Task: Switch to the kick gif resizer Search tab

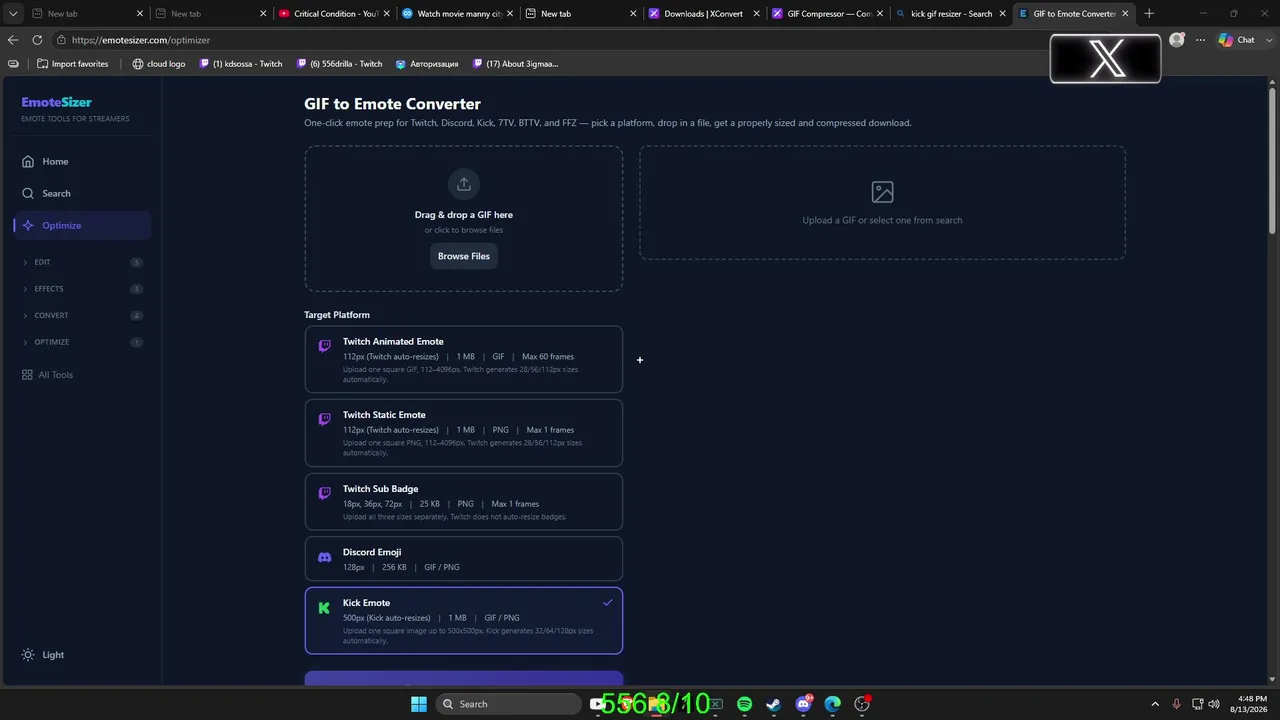Action: pyautogui.click(x=950, y=14)
